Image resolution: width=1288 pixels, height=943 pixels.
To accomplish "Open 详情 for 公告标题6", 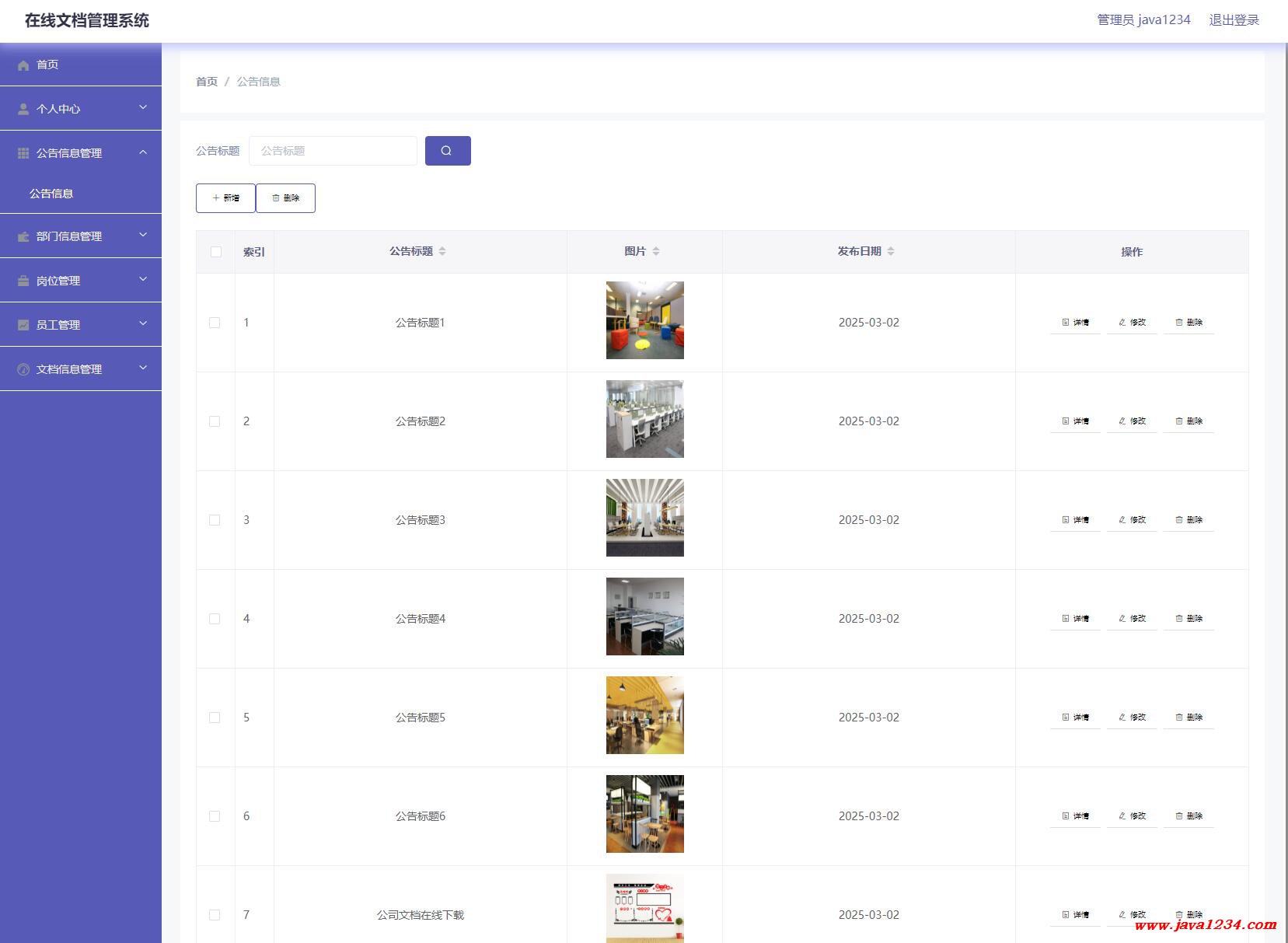I will tap(1075, 816).
